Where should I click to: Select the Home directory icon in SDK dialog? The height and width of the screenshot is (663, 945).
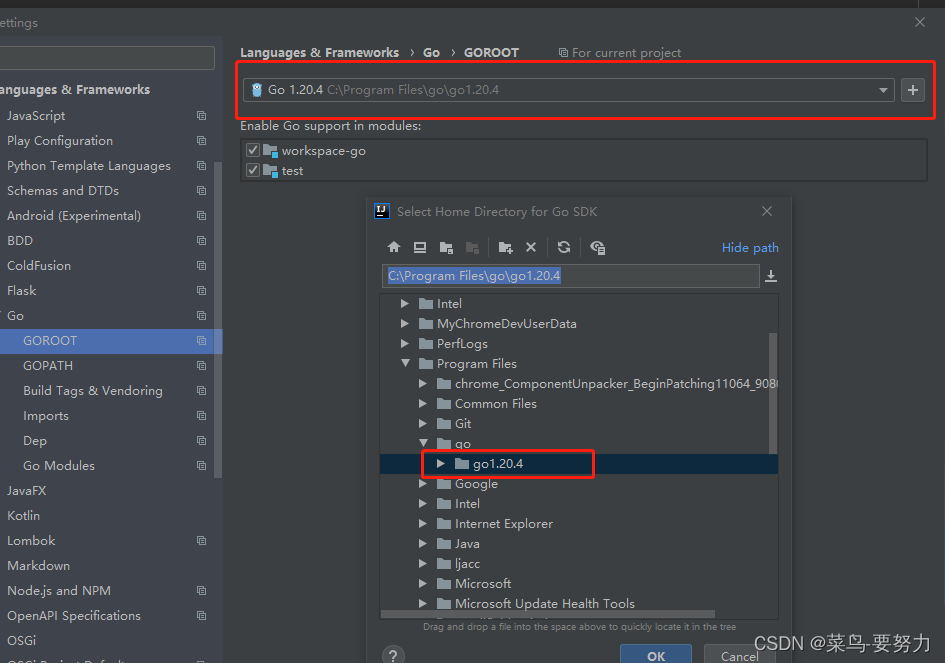coord(394,247)
